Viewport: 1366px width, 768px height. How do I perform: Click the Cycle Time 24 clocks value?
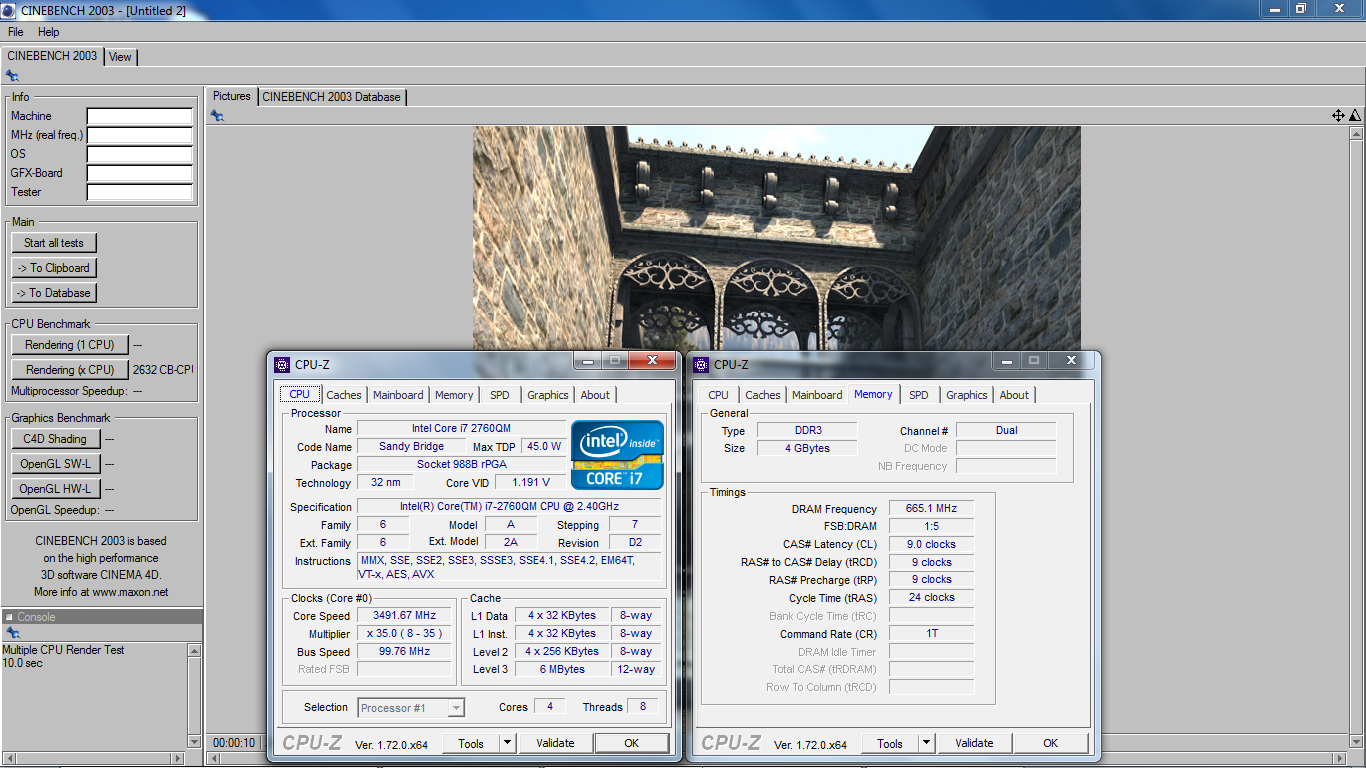coord(931,598)
